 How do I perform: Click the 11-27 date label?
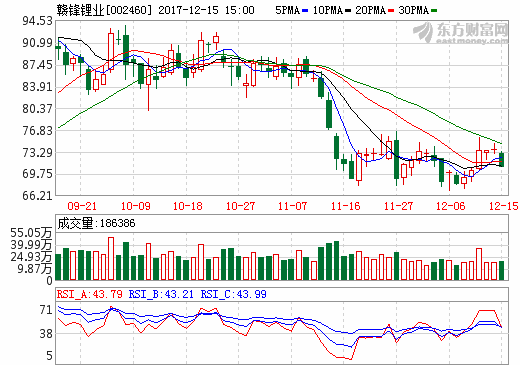pos(399,206)
